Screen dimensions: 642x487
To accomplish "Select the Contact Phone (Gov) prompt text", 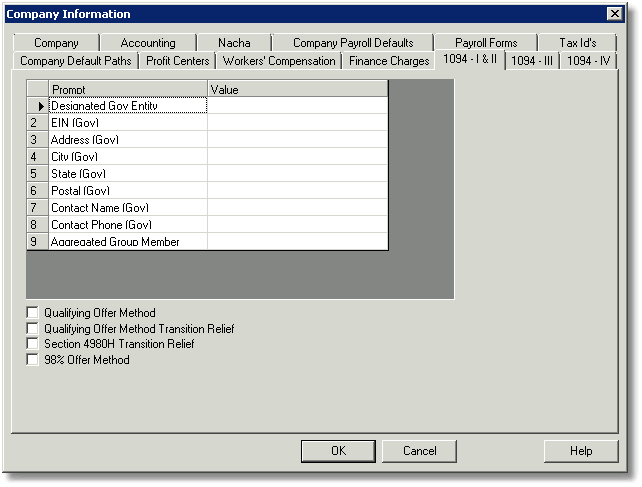I will 101,224.
